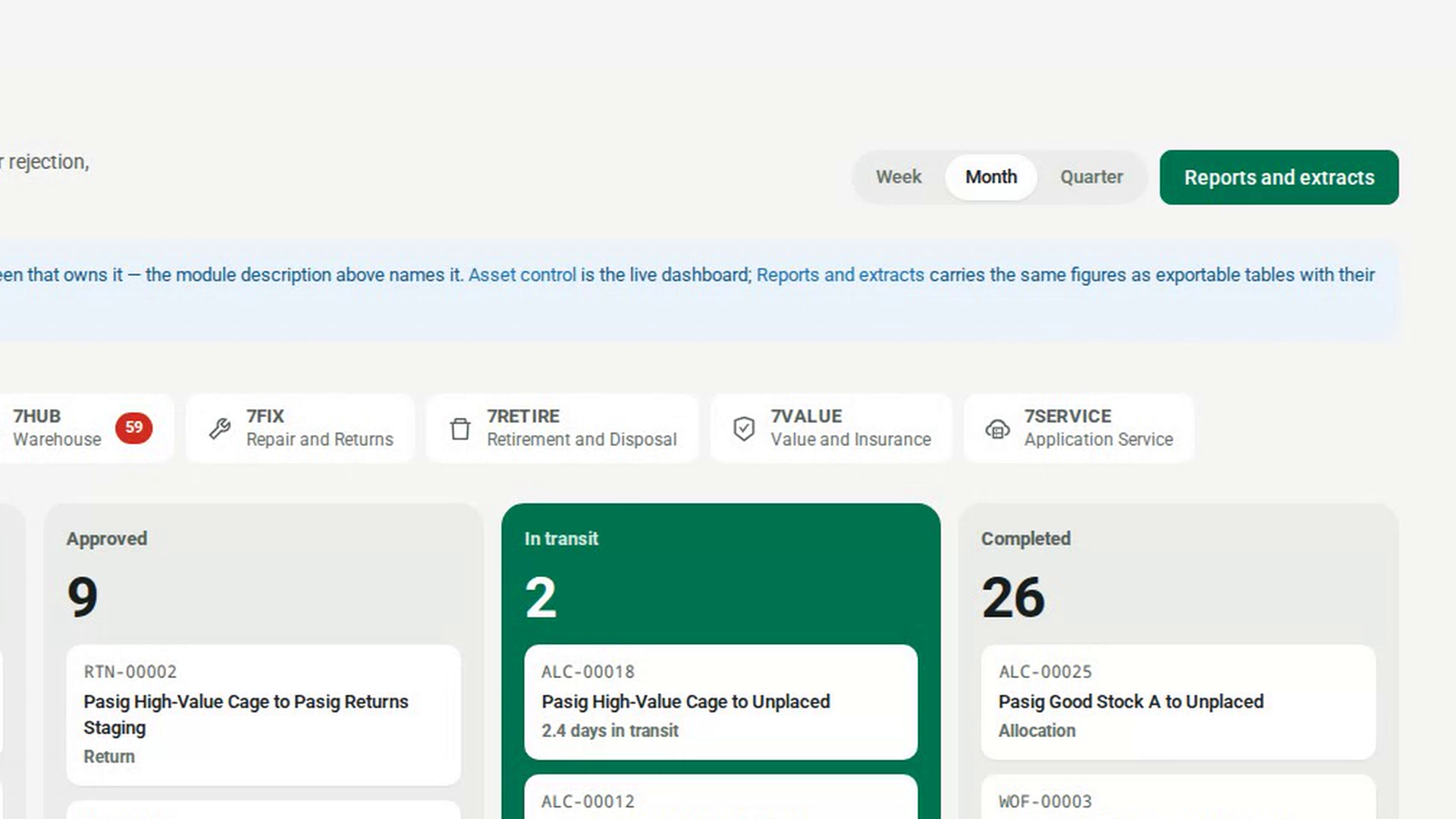Open the 7FIX Repair and Returns tab
Image resolution: width=1456 pixels, height=819 pixels.
(300, 428)
